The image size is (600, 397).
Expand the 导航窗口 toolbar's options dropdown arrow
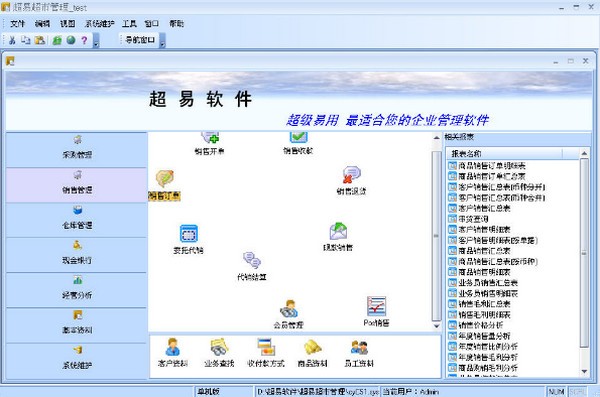pyautogui.click(x=163, y=41)
